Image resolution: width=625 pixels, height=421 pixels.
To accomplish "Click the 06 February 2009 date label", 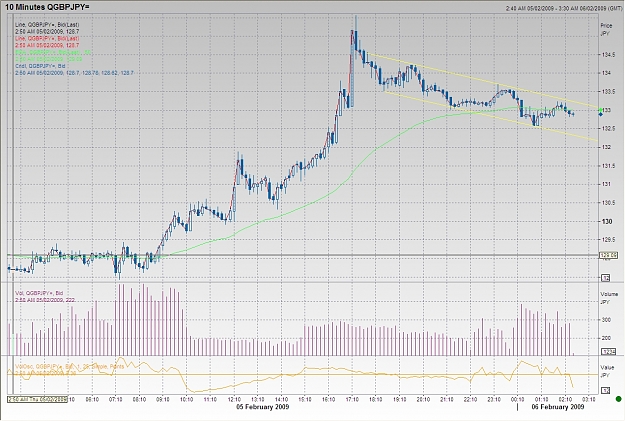I will 558,407.
